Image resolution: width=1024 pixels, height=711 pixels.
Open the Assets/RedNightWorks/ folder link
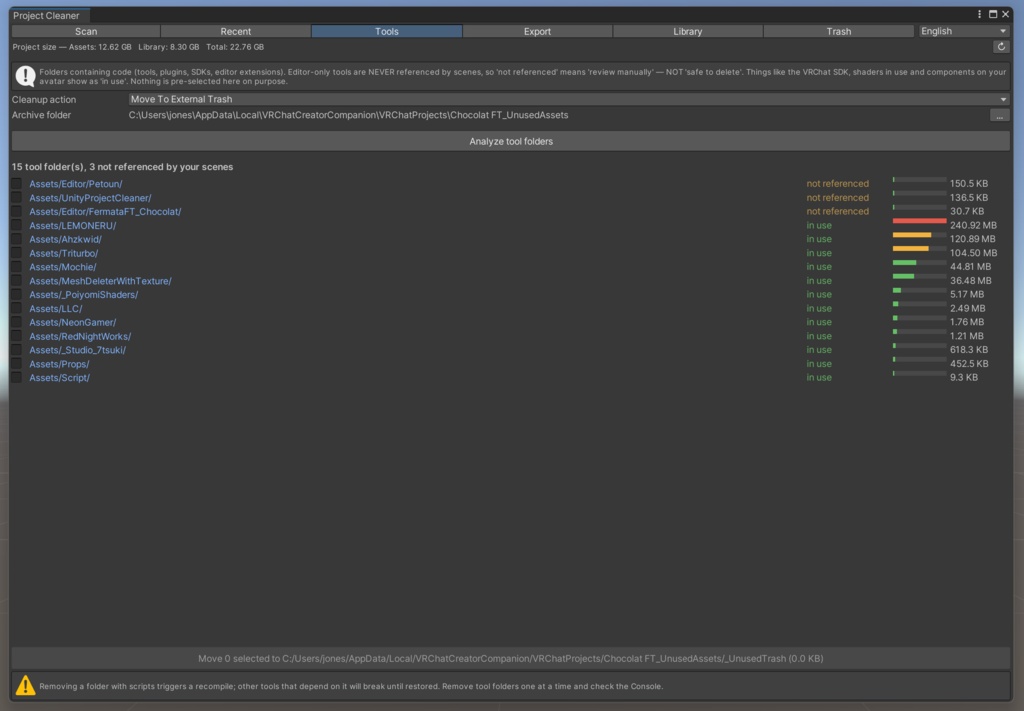(x=80, y=336)
